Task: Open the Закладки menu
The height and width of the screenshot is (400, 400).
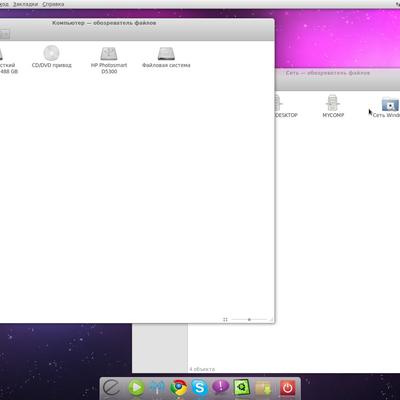Action: (25, 4)
